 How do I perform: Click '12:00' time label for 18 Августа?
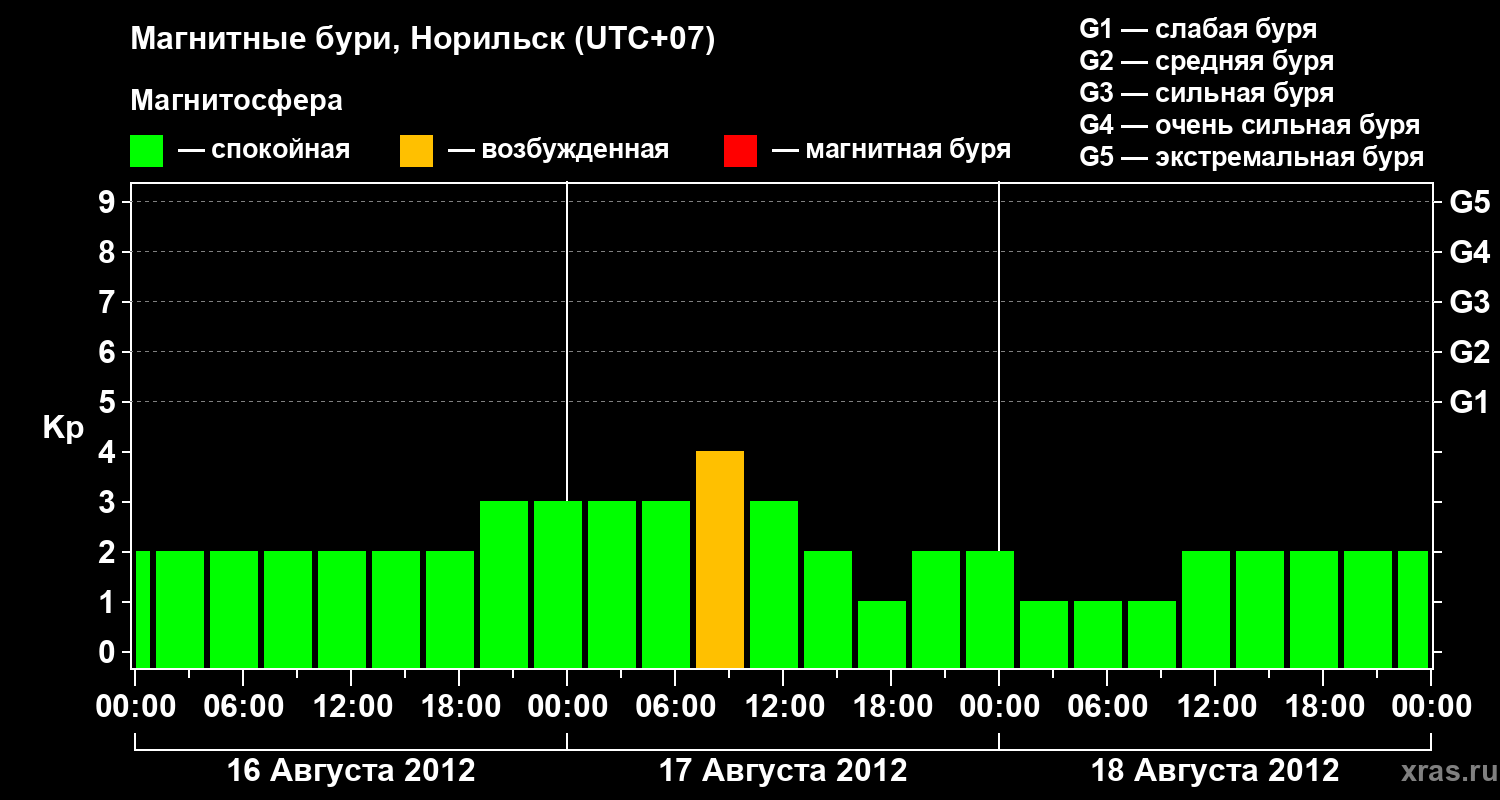click(1215, 706)
